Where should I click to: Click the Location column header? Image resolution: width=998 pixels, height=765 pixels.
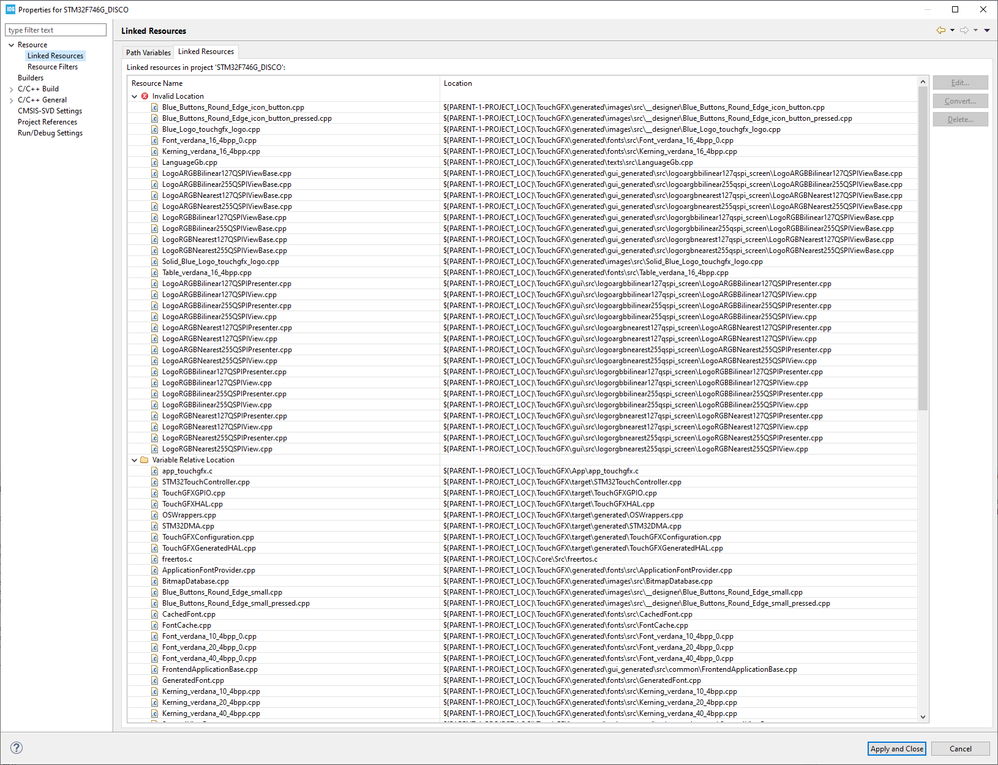(x=679, y=83)
